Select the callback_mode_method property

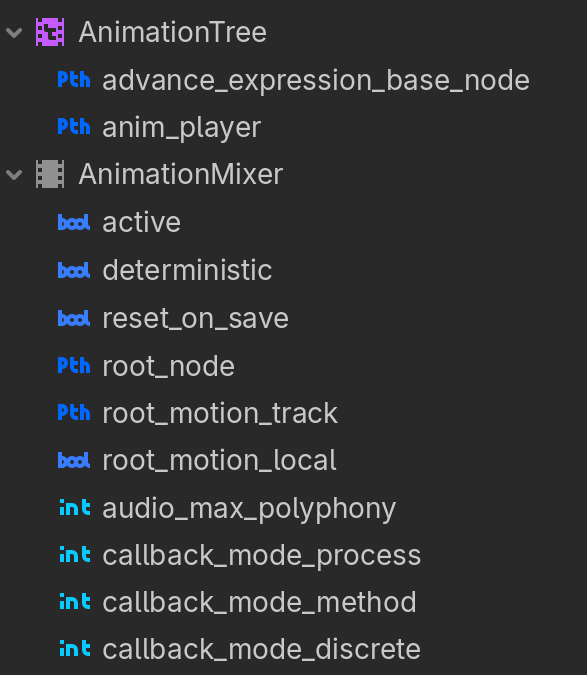pyautogui.click(x=260, y=602)
